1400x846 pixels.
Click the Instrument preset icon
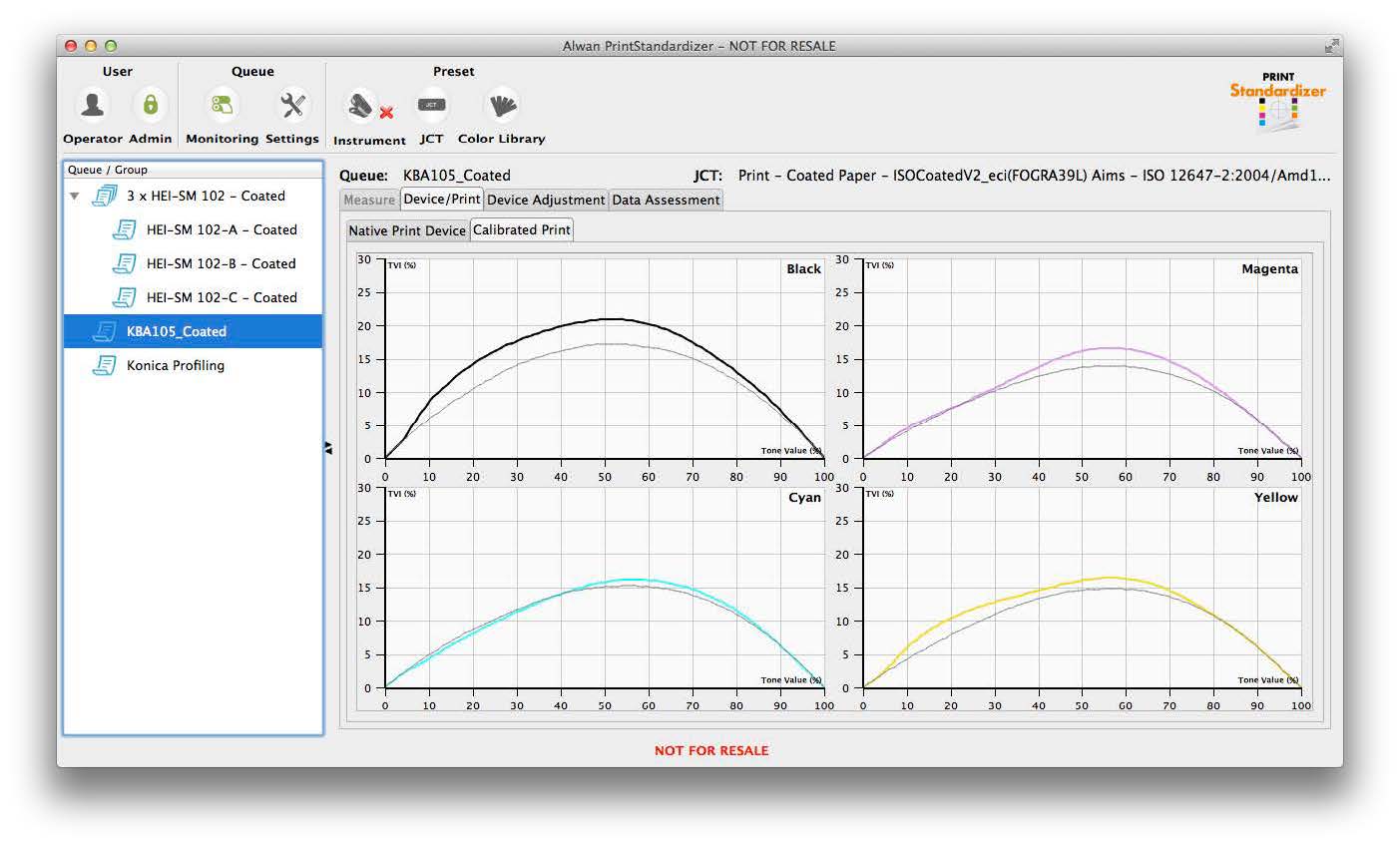click(x=361, y=106)
